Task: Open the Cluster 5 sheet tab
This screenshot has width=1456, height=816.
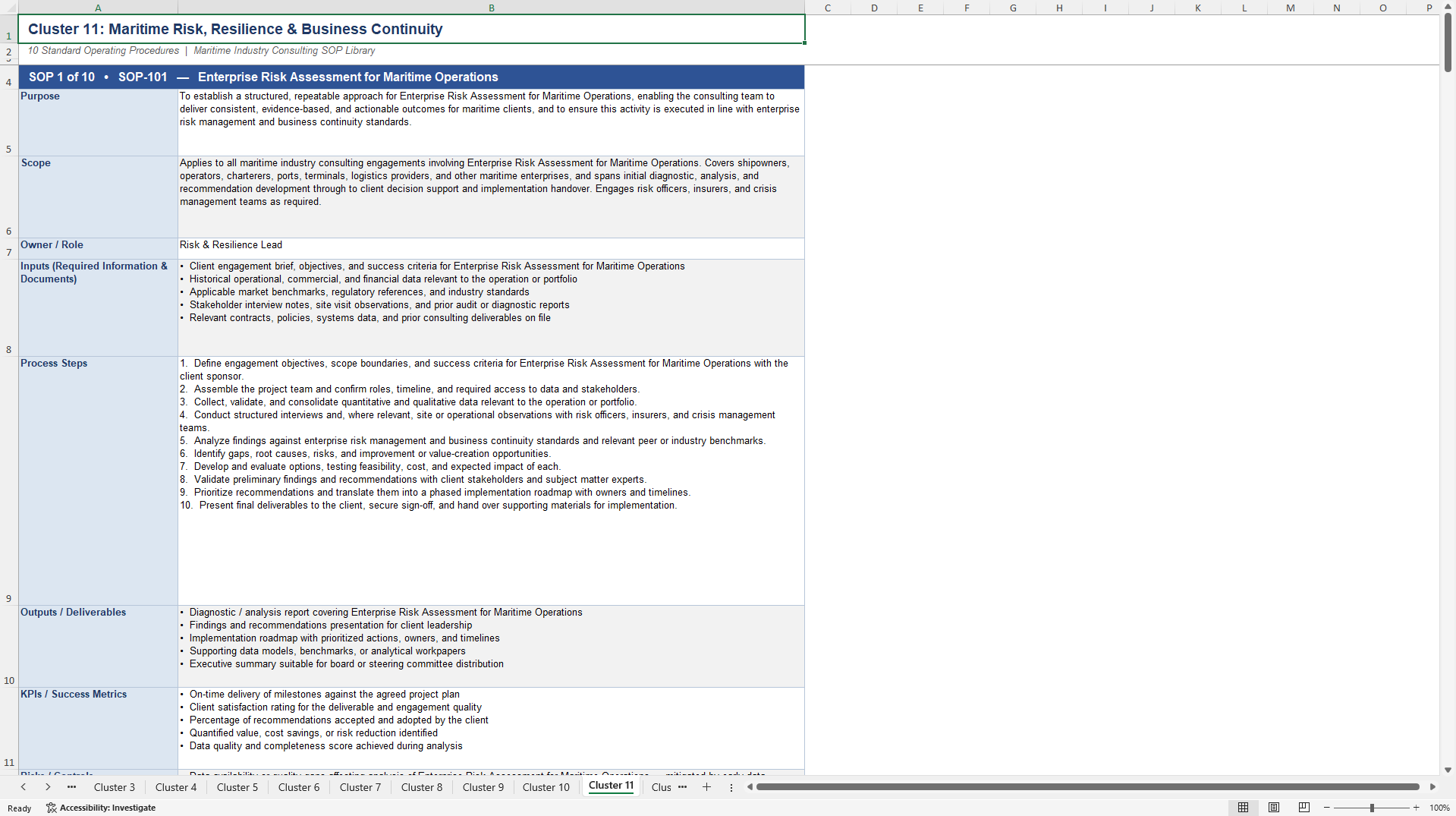Action: coord(237,787)
